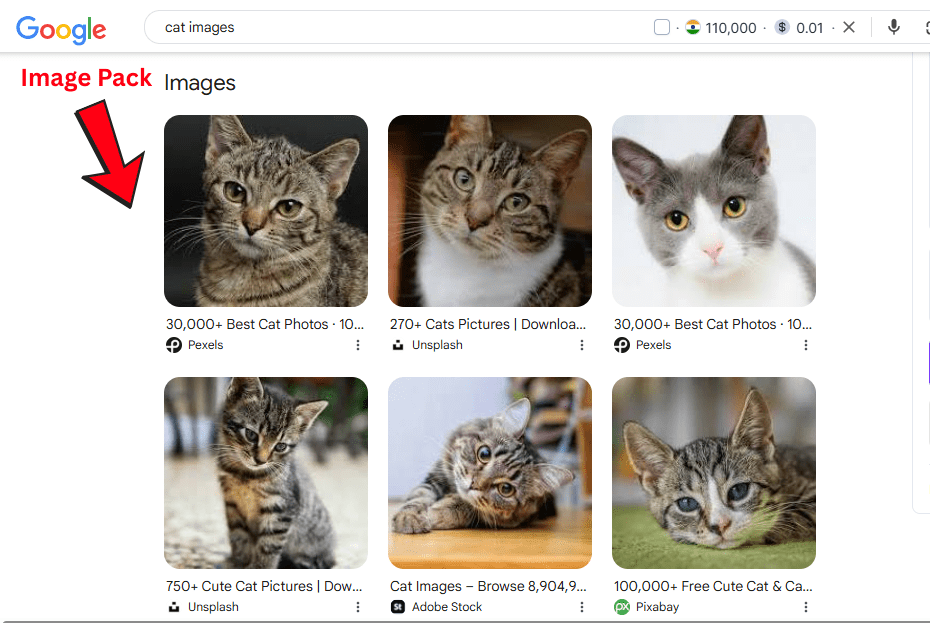Open three-dot menu for the 750+ Cute Cat Pictures result
930x623 pixels.
click(x=358, y=607)
